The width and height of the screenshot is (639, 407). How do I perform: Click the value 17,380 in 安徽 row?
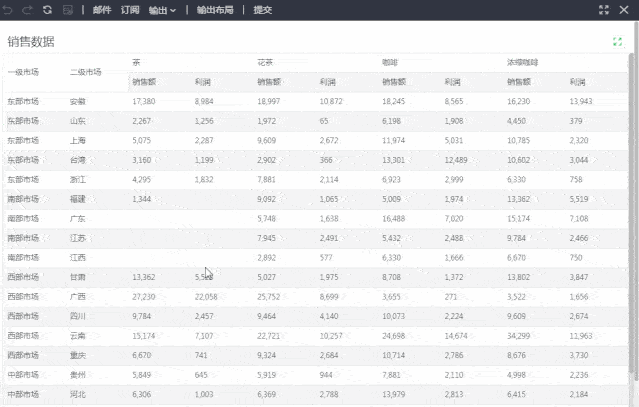point(143,101)
